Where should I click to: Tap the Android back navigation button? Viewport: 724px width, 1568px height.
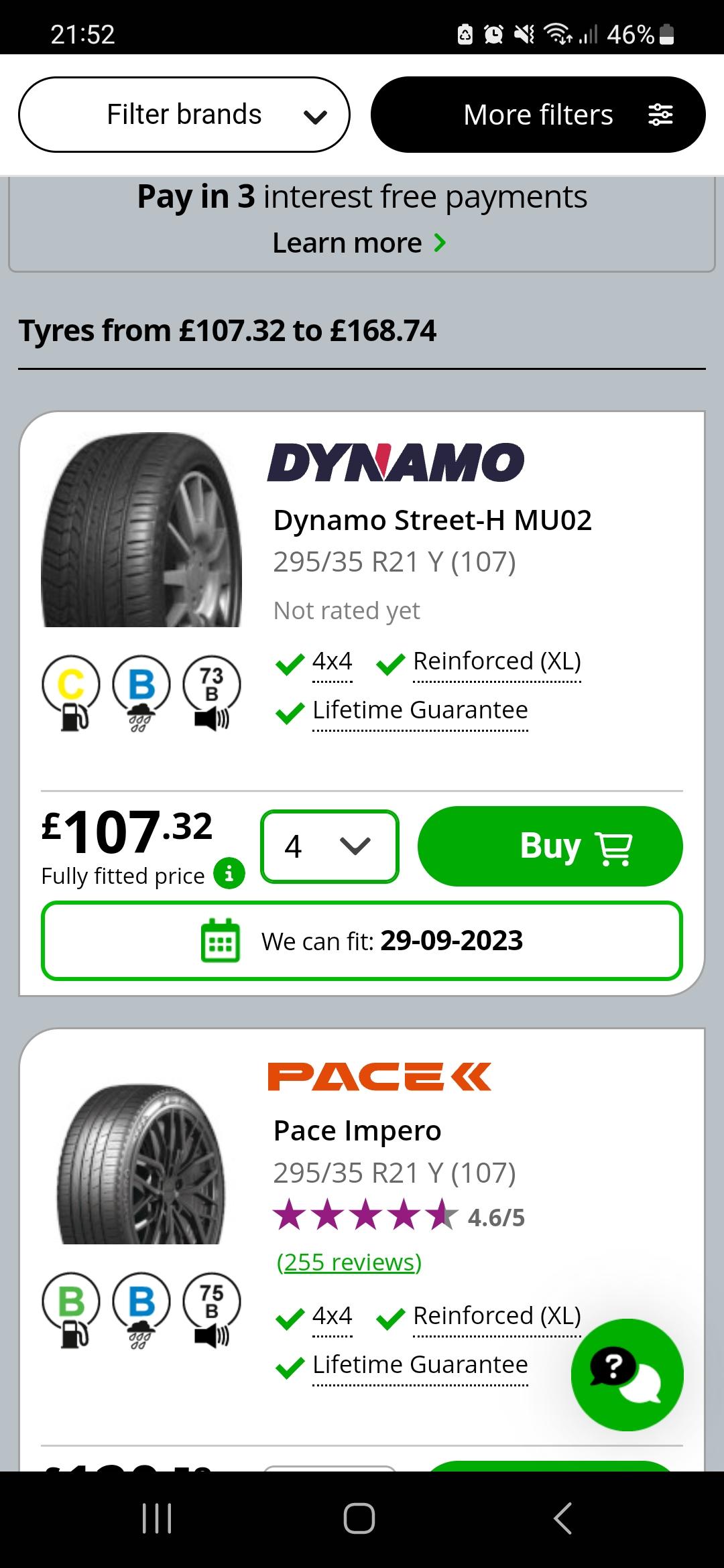pyautogui.click(x=562, y=1518)
